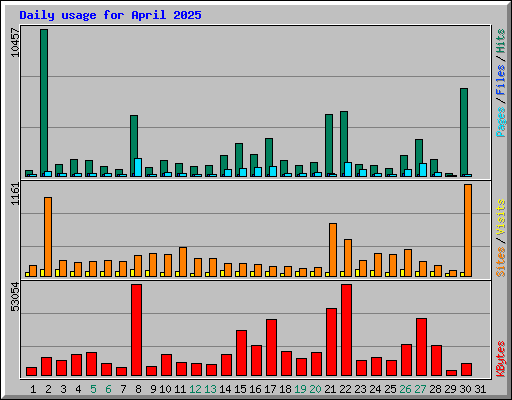The height and width of the screenshot is (400, 512).
Task: Click weekend day label 27
Action: pos(420,389)
